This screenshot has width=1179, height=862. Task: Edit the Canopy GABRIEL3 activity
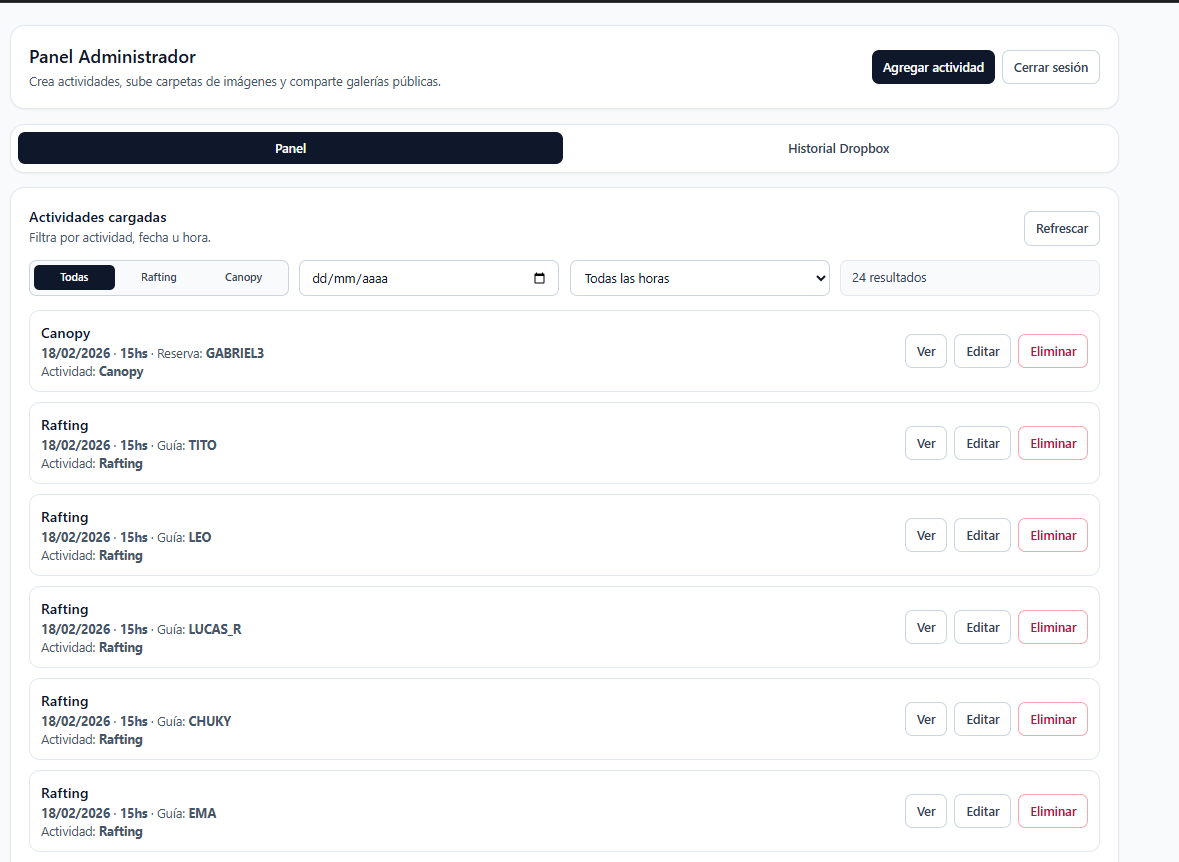click(983, 351)
